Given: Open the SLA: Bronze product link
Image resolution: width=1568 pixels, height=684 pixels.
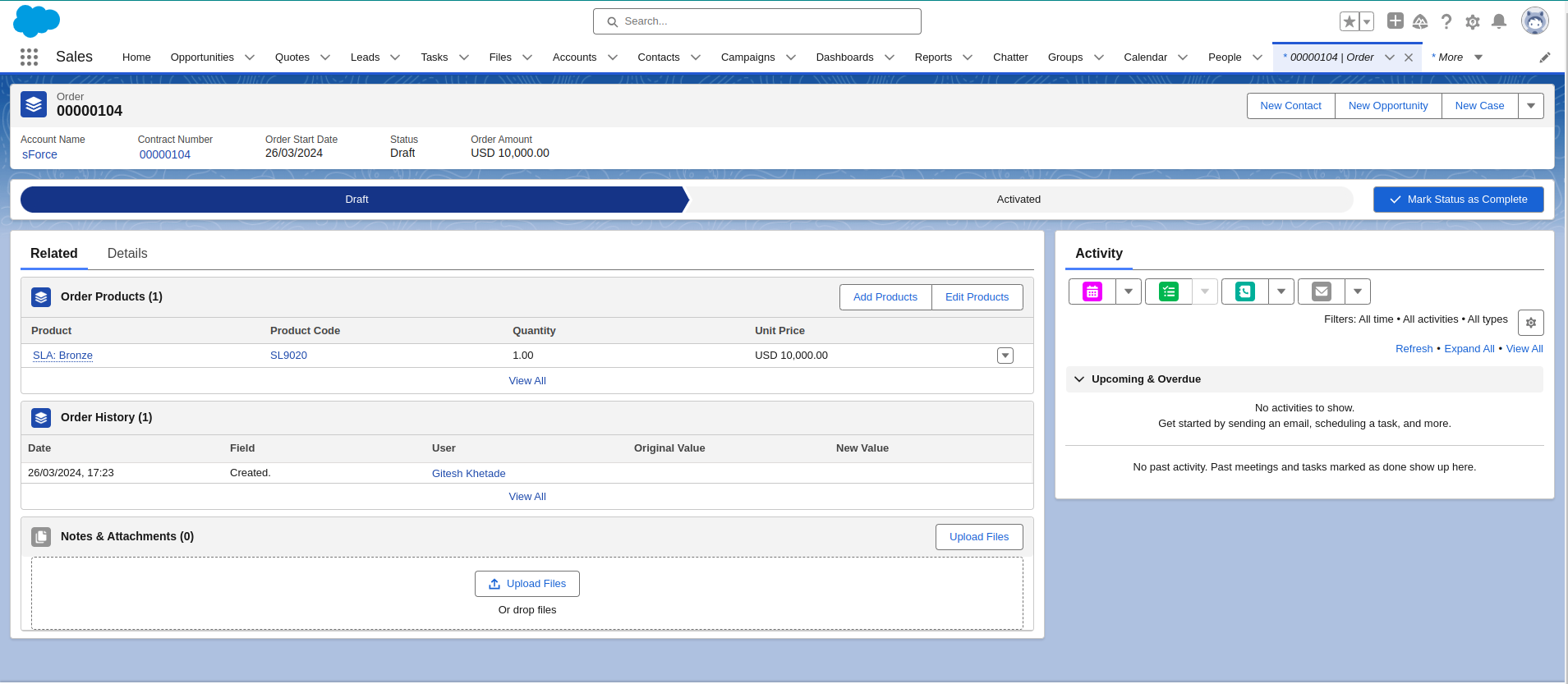Looking at the screenshot, I should point(62,356).
